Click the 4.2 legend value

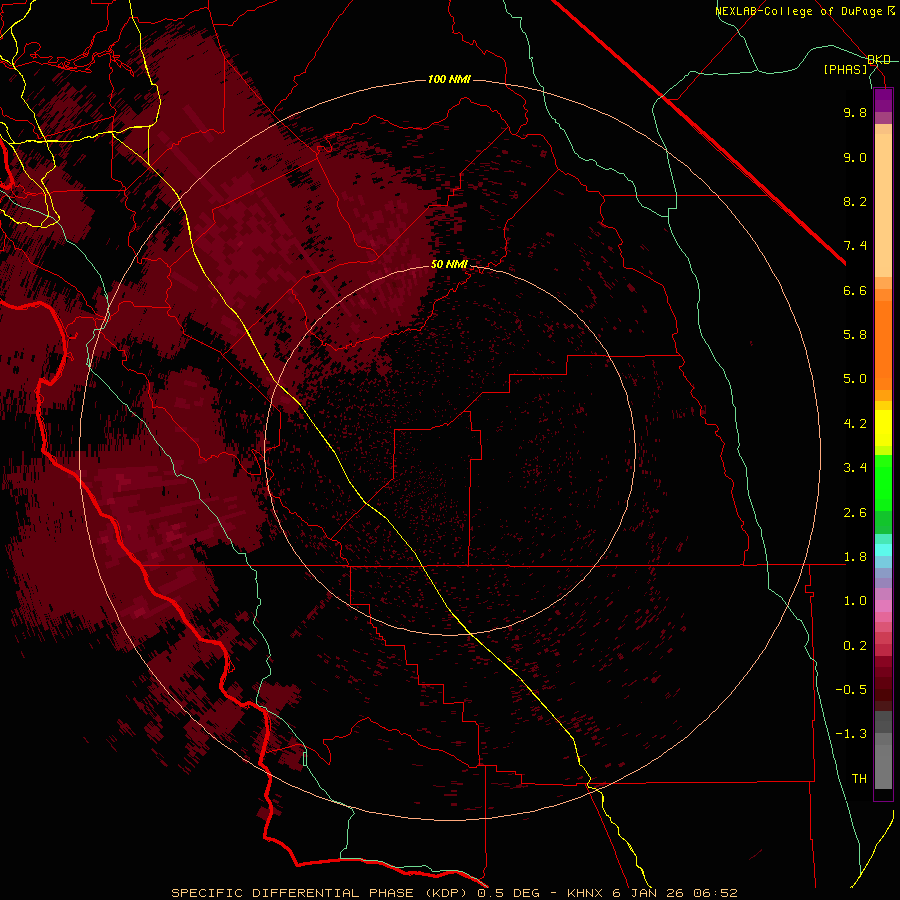click(x=855, y=424)
